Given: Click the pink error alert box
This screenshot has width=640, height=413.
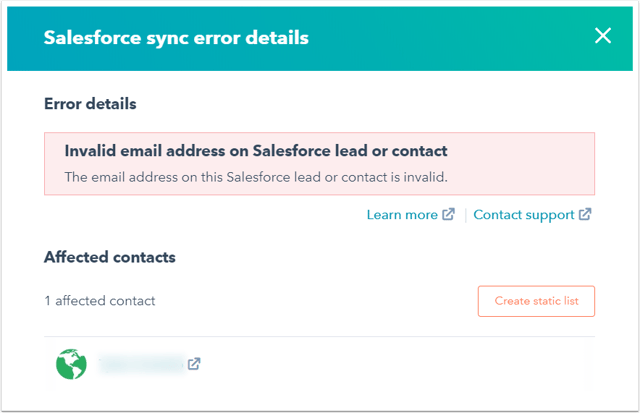Looking at the screenshot, I should [320, 164].
